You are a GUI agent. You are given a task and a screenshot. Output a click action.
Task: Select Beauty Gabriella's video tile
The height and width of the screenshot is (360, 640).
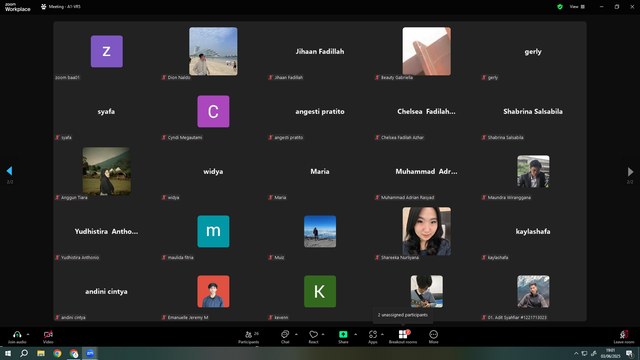click(x=427, y=51)
